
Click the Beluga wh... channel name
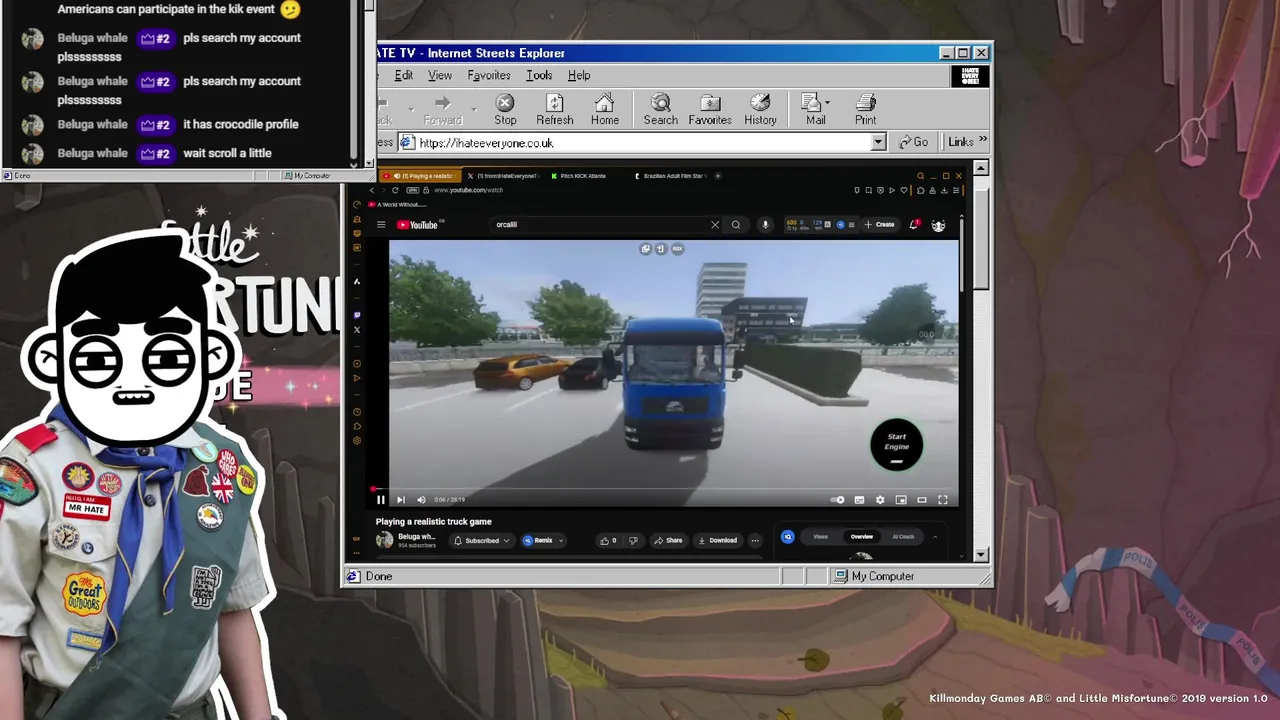[417, 537]
